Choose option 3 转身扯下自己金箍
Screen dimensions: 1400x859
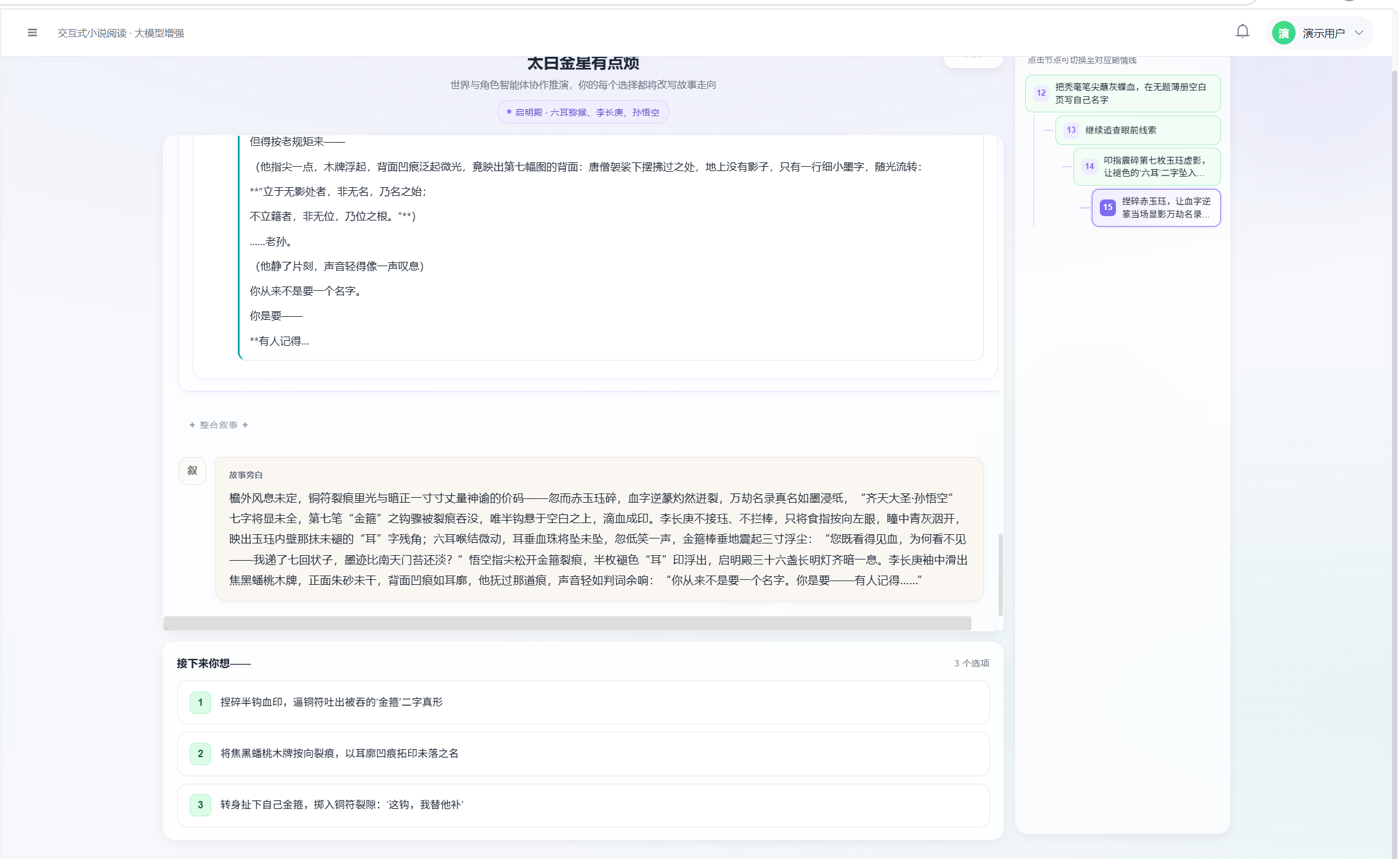click(x=583, y=805)
